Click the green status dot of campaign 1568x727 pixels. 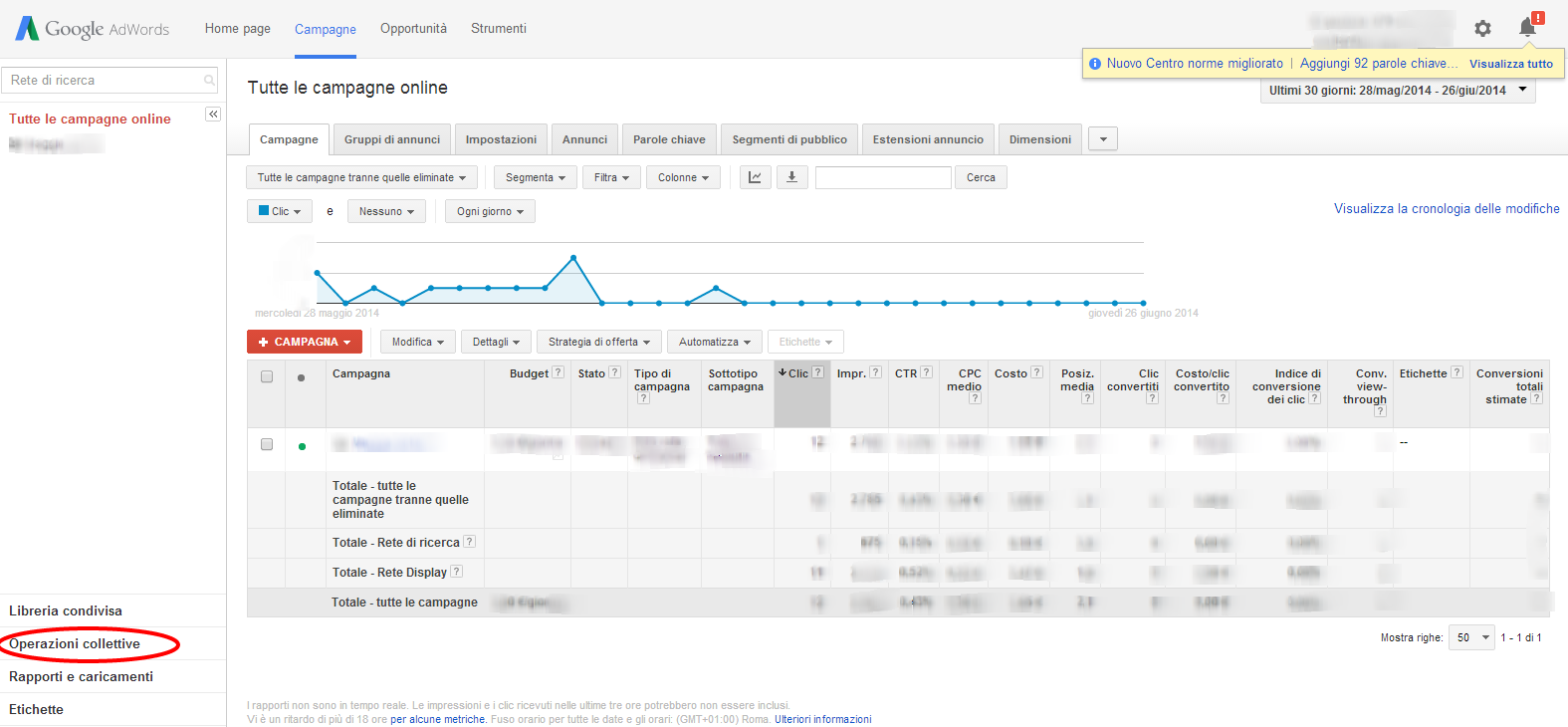tap(302, 446)
